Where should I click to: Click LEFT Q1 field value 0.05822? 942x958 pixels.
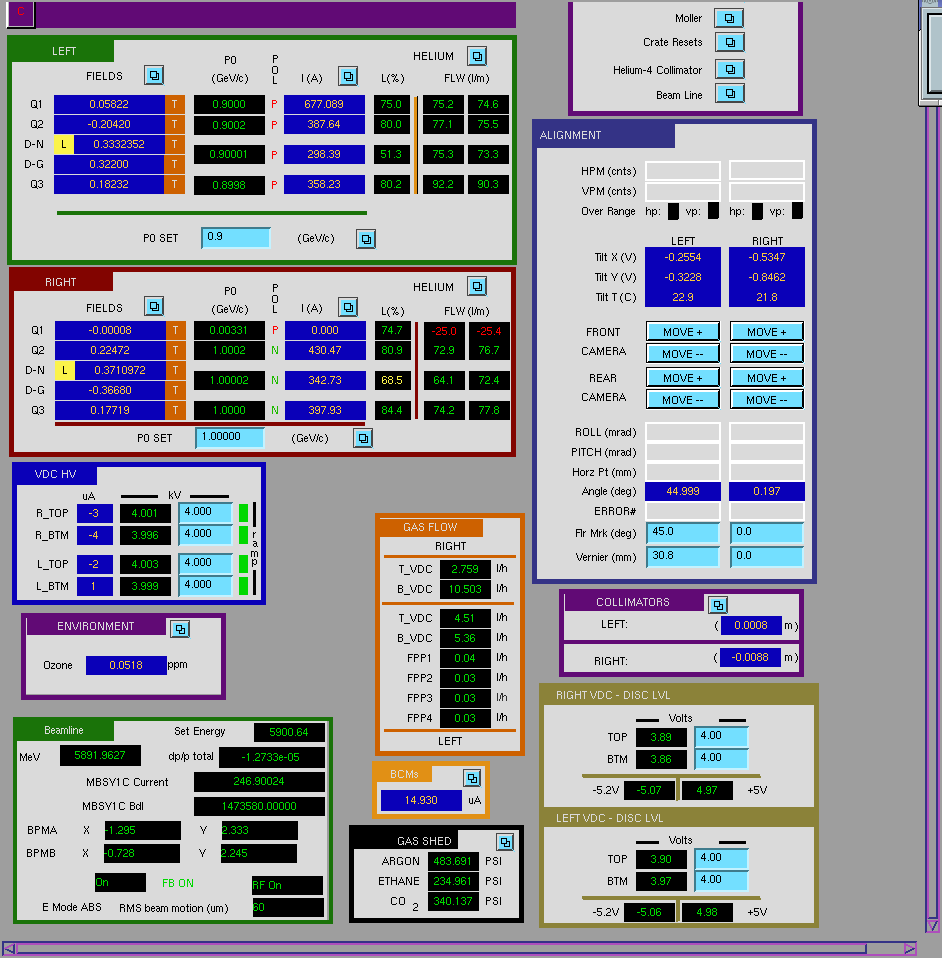[x=109, y=104]
